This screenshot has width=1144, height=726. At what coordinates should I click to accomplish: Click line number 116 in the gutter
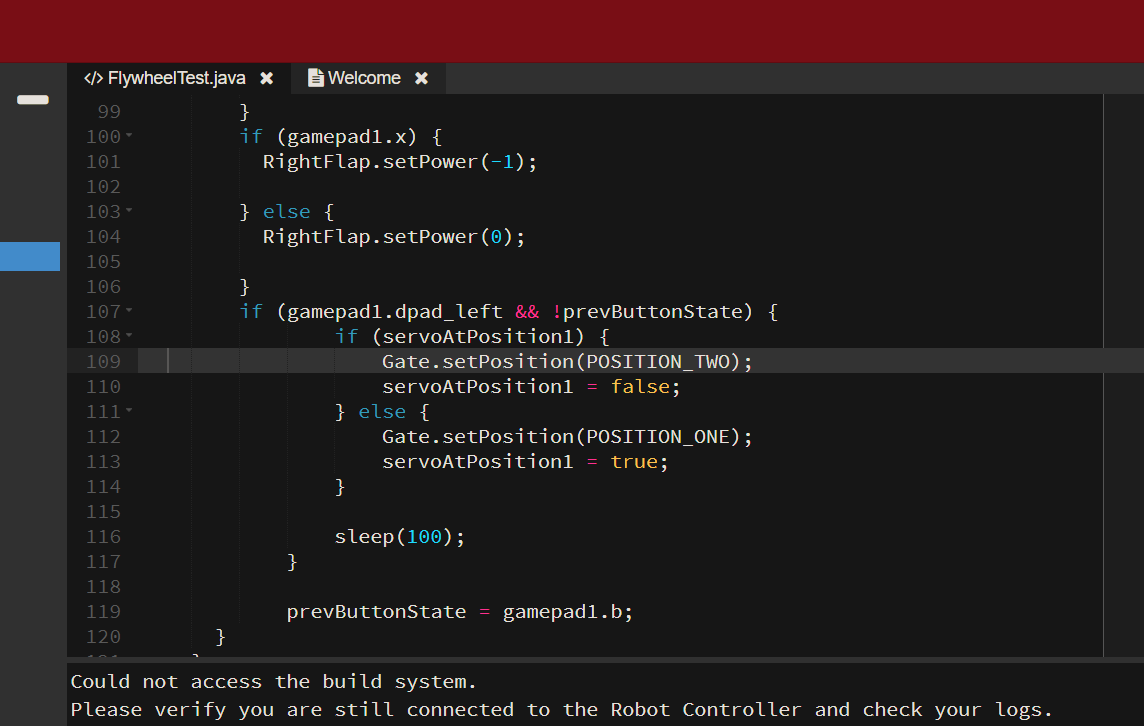coord(103,536)
